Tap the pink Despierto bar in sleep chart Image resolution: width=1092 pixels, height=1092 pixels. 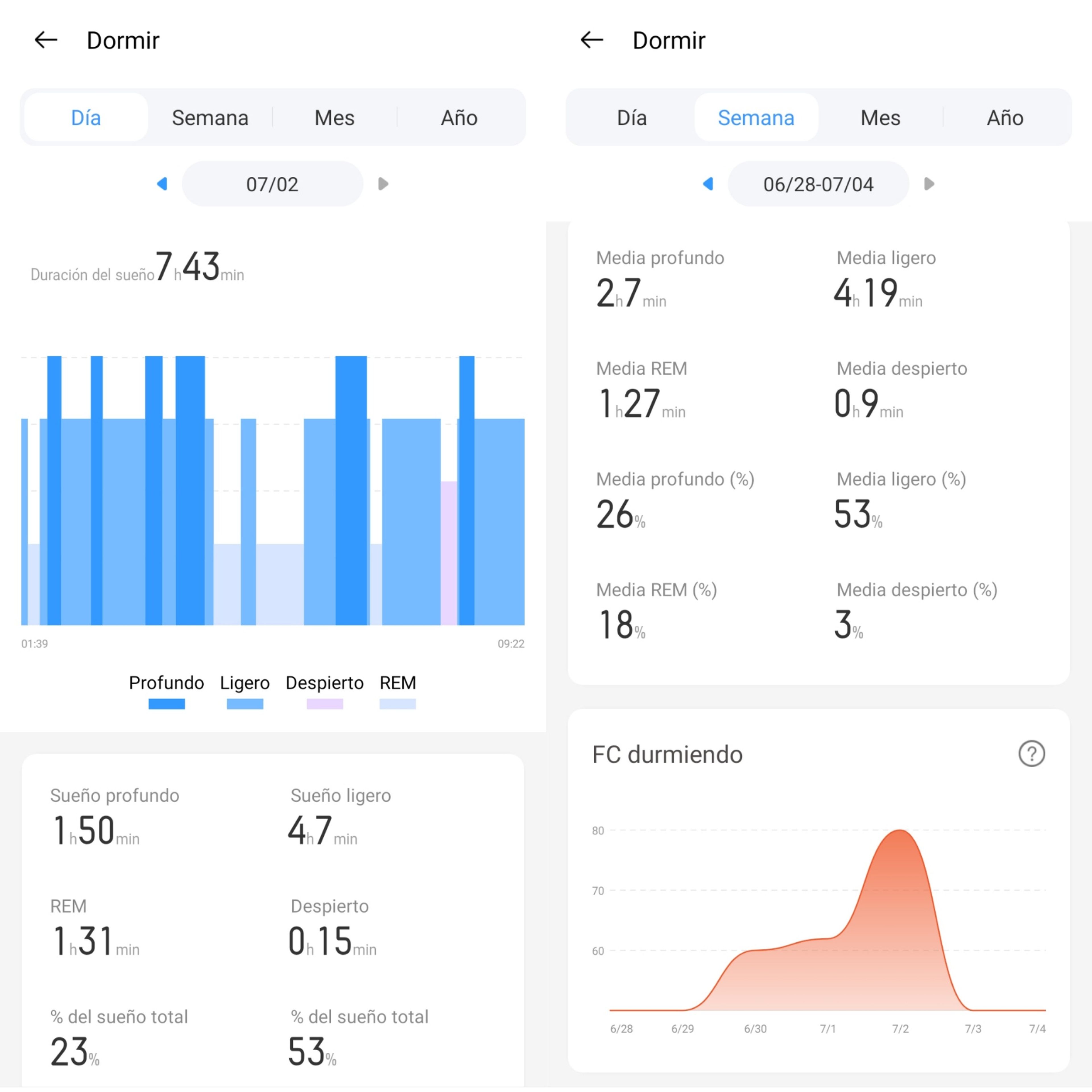coord(449,553)
